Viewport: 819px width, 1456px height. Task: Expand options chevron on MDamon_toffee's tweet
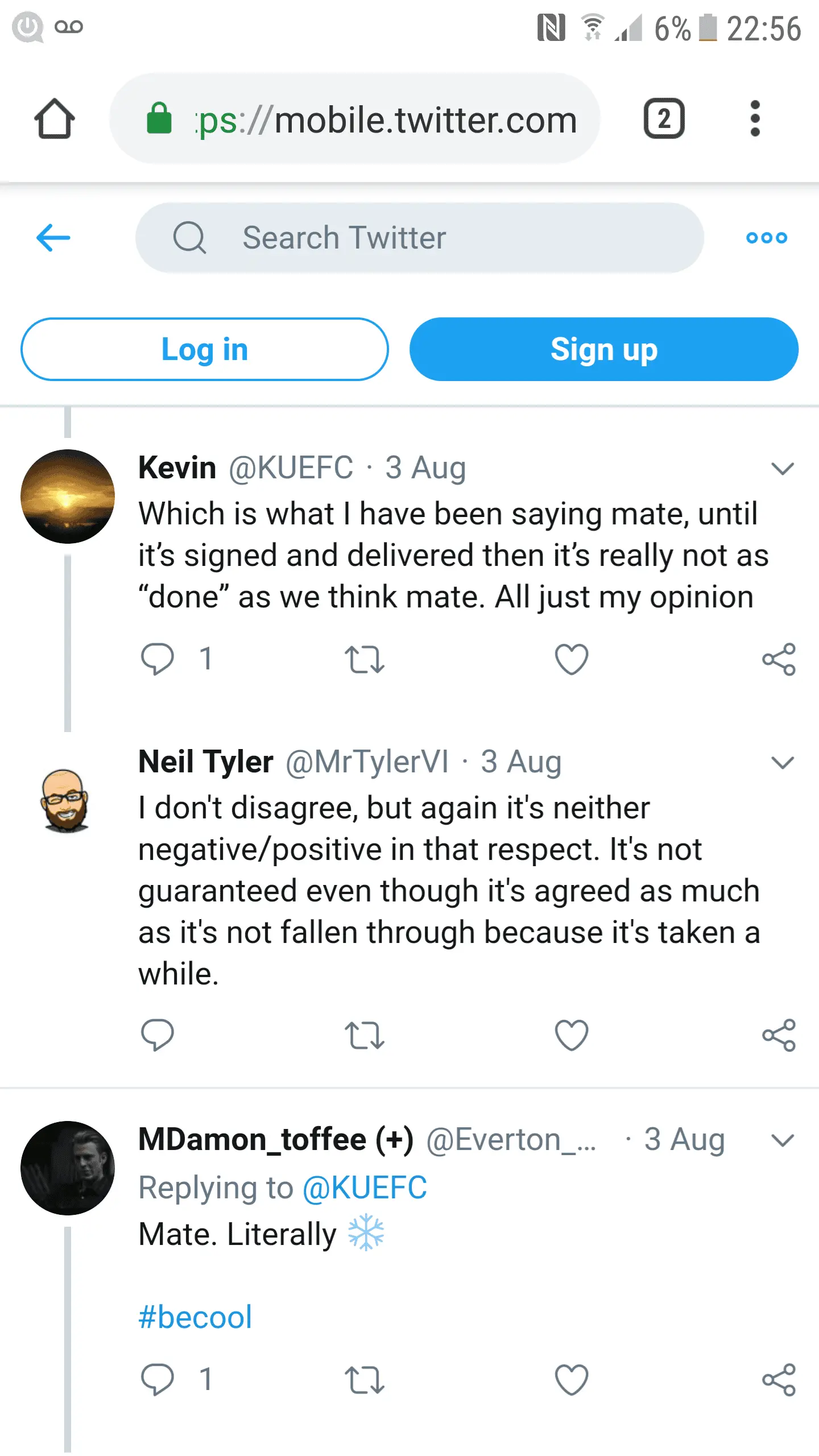tap(783, 1140)
